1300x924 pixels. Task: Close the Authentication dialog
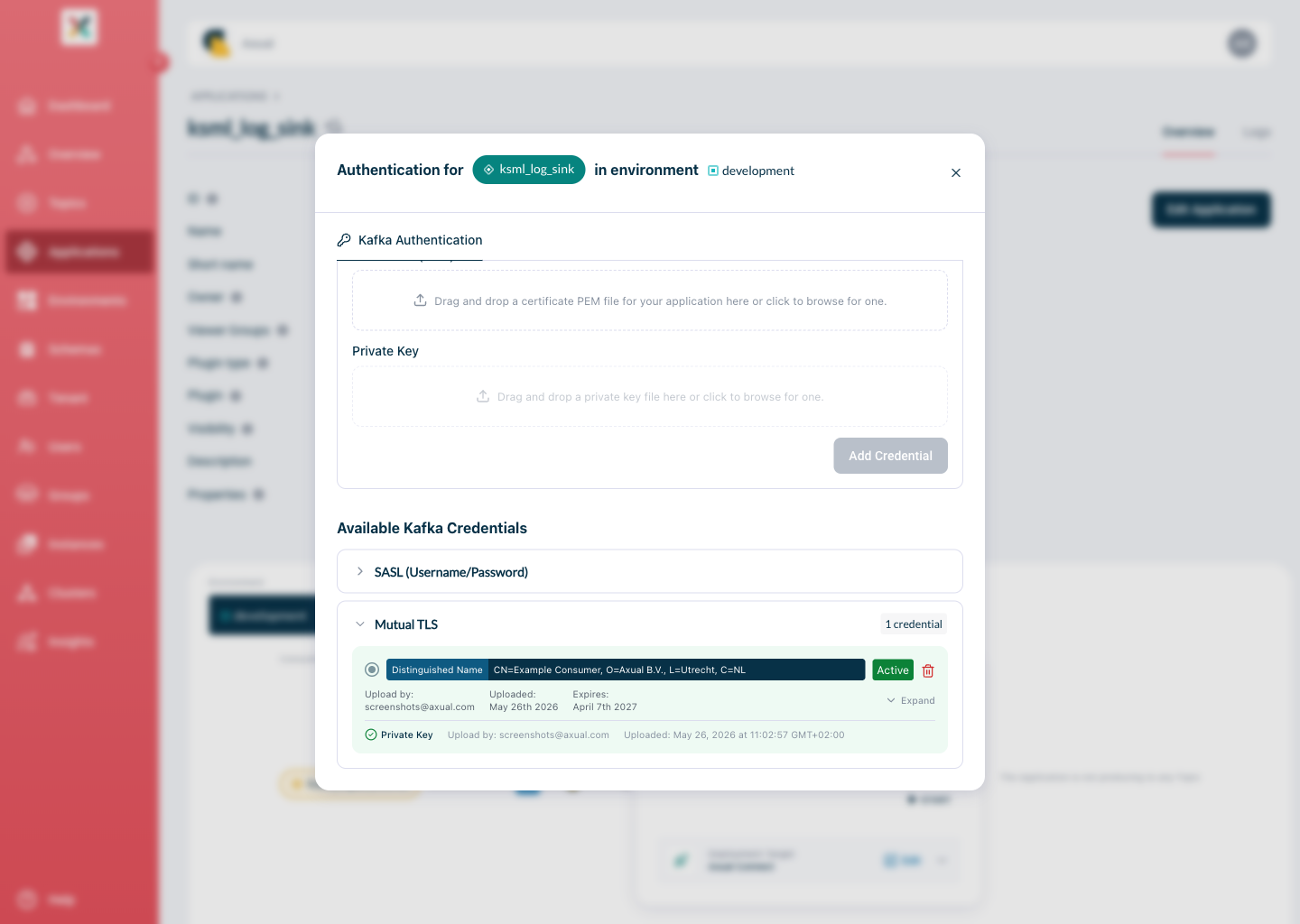pyautogui.click(x=956, y=172)
